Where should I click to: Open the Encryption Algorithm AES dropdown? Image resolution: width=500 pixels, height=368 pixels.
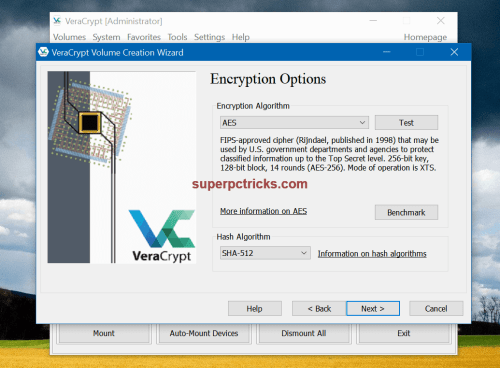coord(294,123)
